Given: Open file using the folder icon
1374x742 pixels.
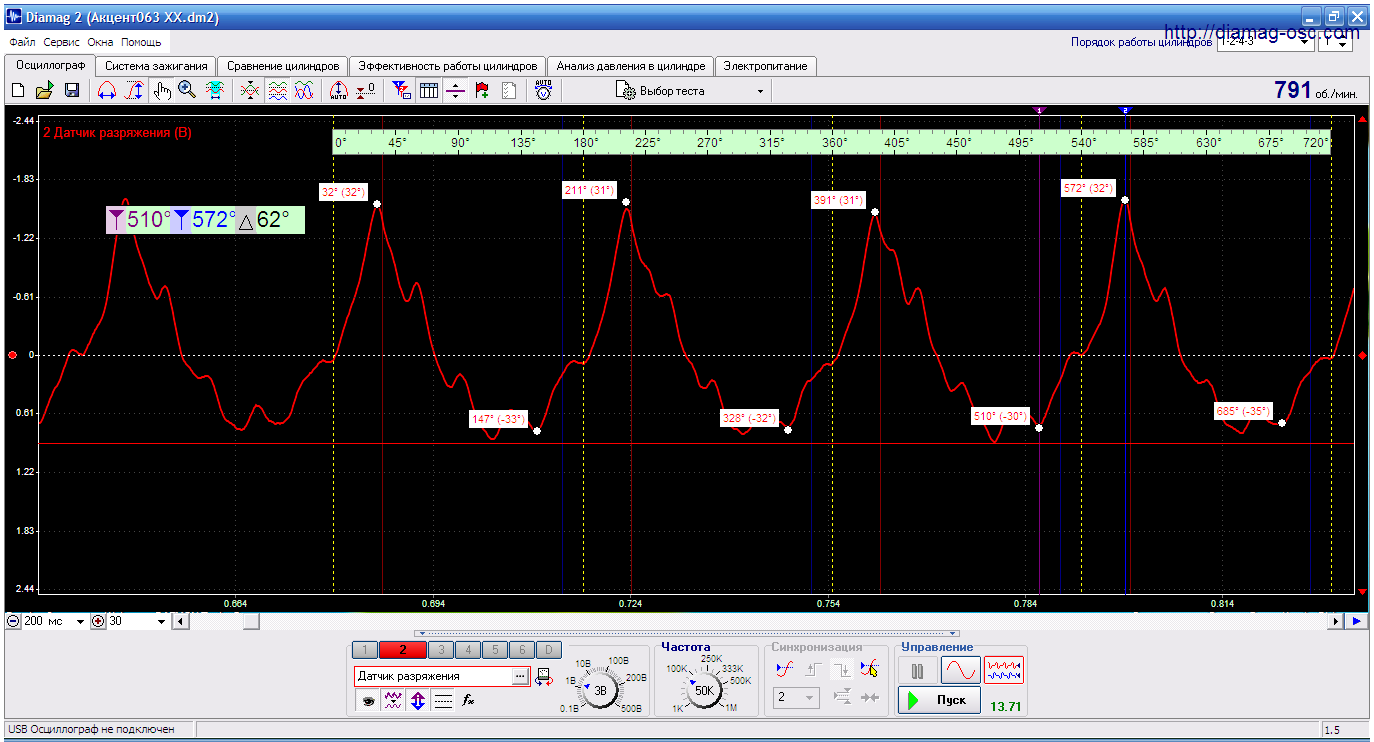Looking at the screenshot, I should pyautogui.click(x=44, y=91).
